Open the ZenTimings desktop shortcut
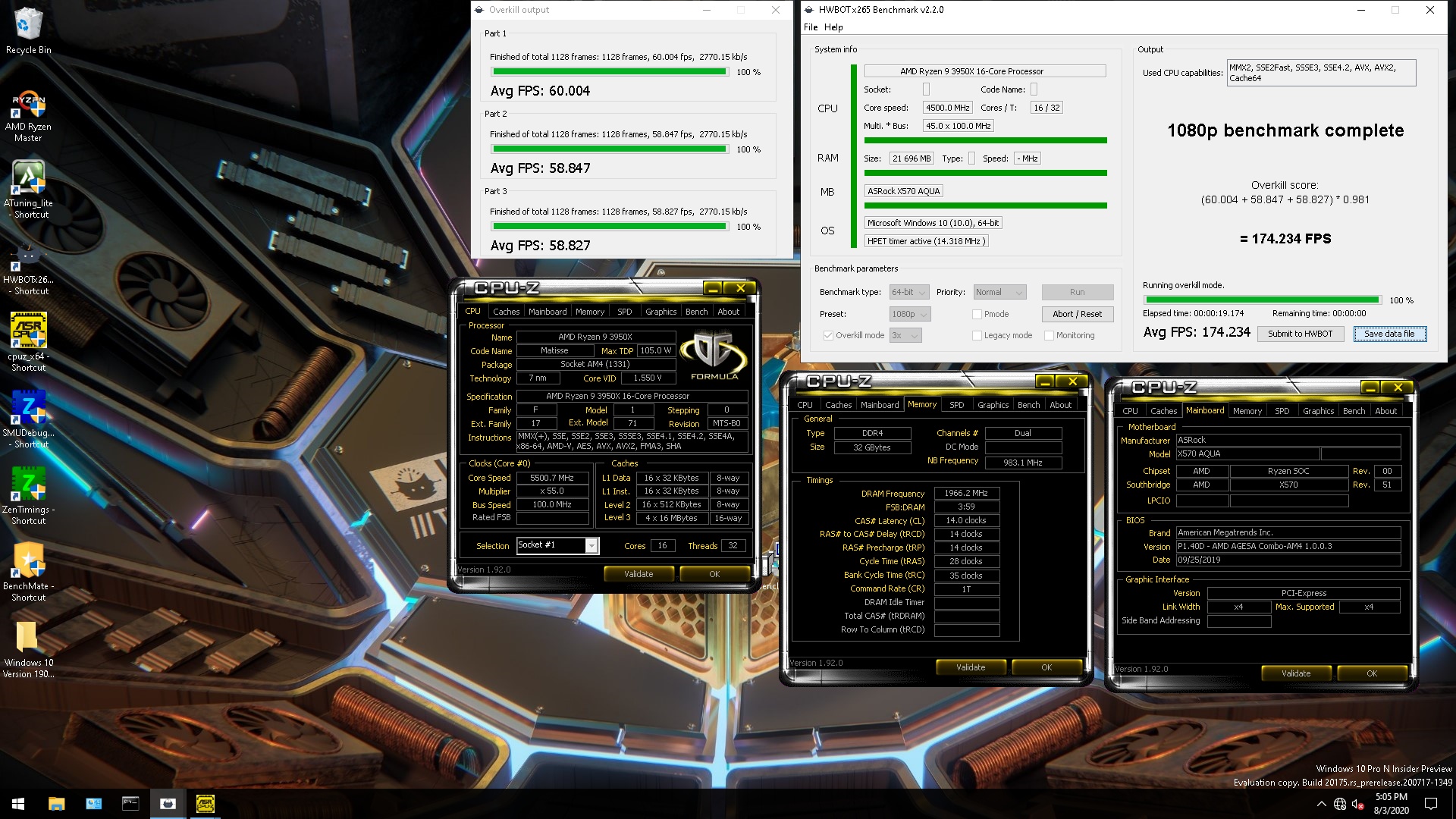The image size is (1456, 819). click(x=28, y=495)
